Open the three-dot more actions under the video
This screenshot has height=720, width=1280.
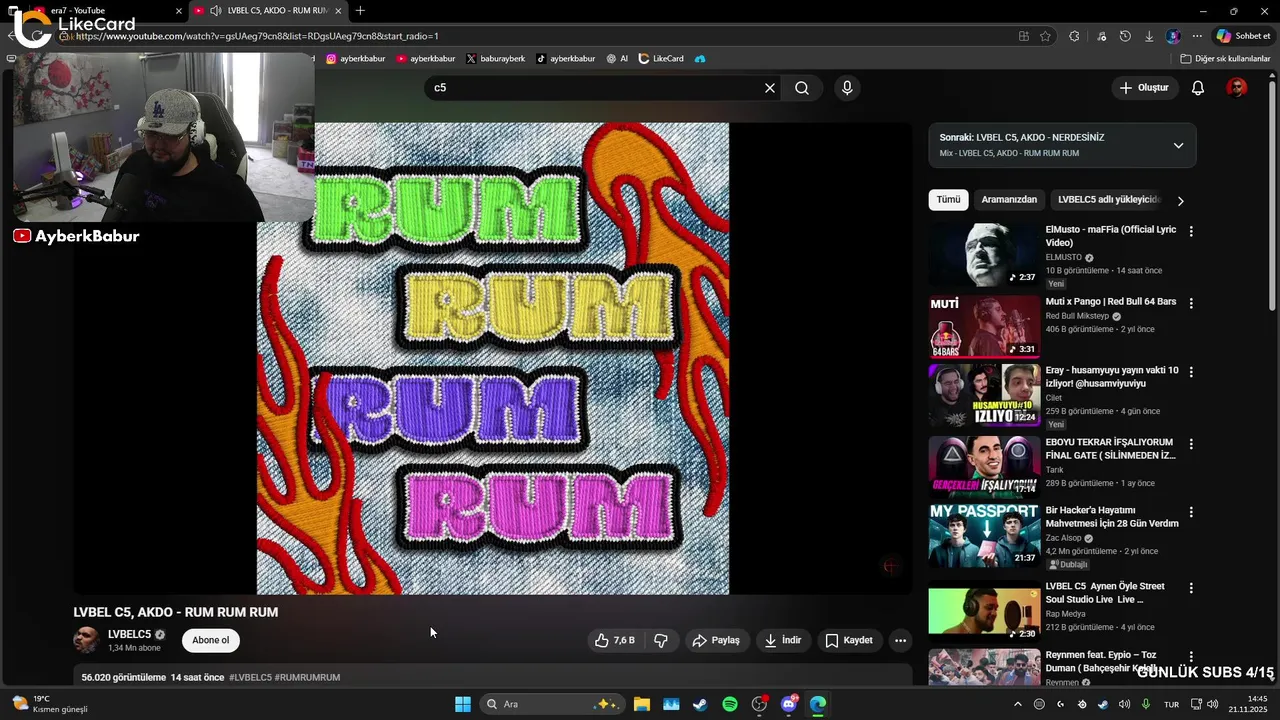pos(900,640)
